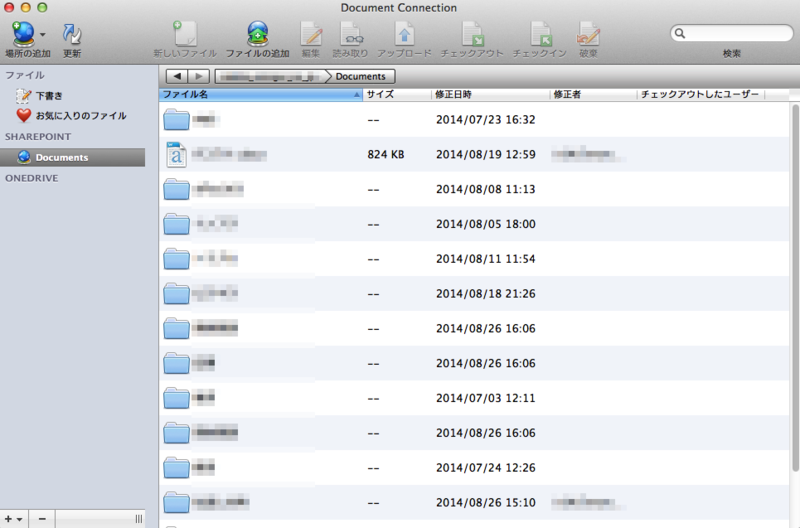Go back with the left arrow button
This screenshot has width=800, height=528.
coord(177,77)
